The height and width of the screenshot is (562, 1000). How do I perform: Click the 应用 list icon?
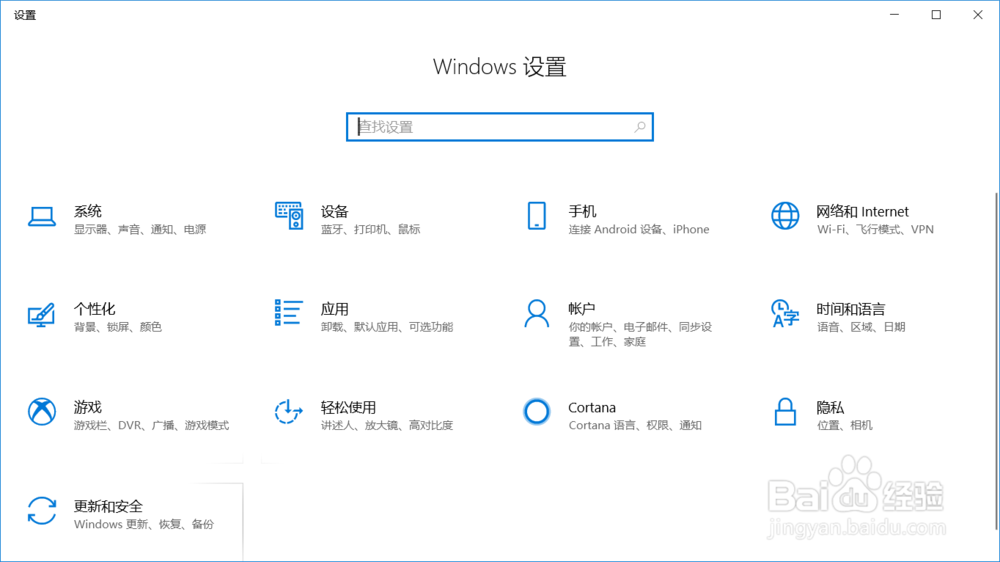click(289, 313)
